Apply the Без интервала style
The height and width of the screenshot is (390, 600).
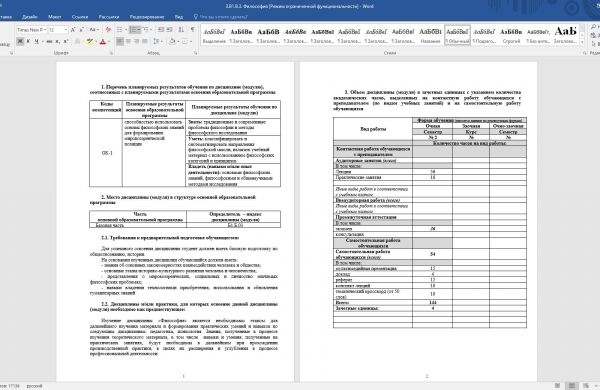pos(538,35)
